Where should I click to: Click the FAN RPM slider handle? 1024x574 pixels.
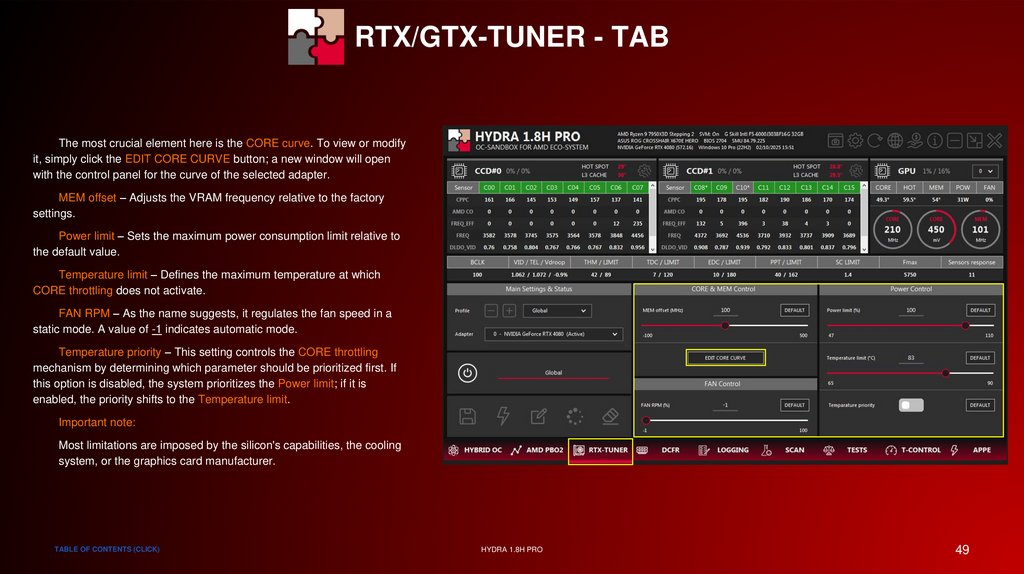click(x=645, y=420)
